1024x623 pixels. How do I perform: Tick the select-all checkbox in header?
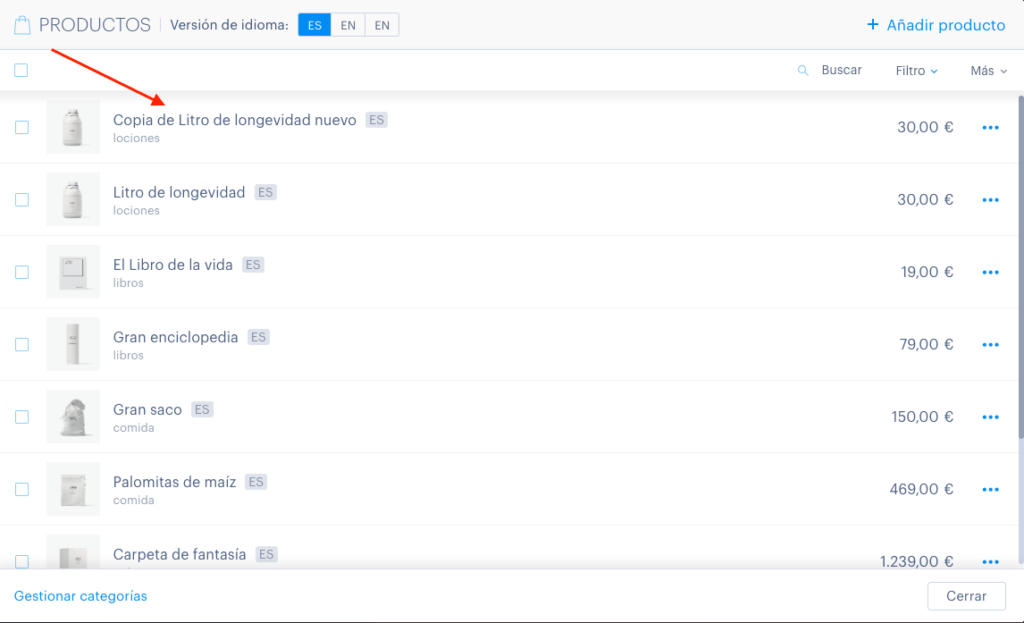point(21,70)
